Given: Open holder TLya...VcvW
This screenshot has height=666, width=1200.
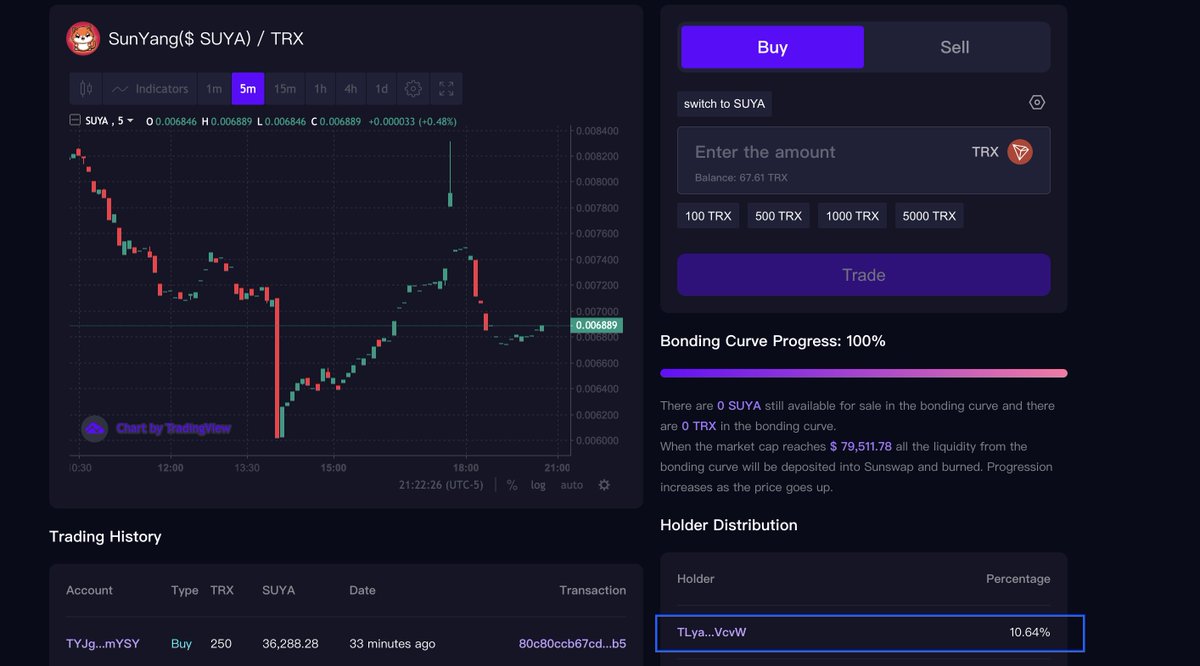Looking at the screenshot, I should coord(712,632).
